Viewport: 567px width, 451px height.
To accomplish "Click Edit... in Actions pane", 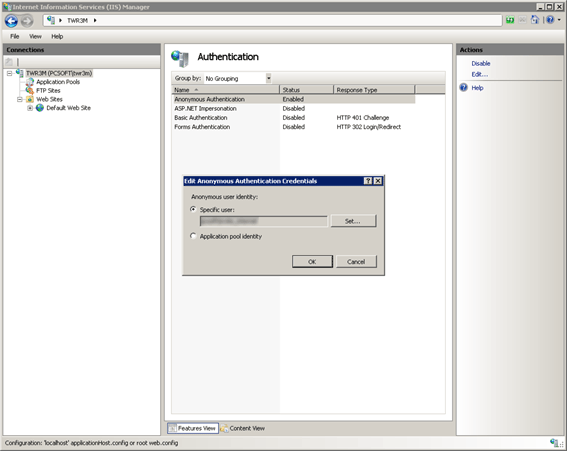I will [x=479, y=74].
